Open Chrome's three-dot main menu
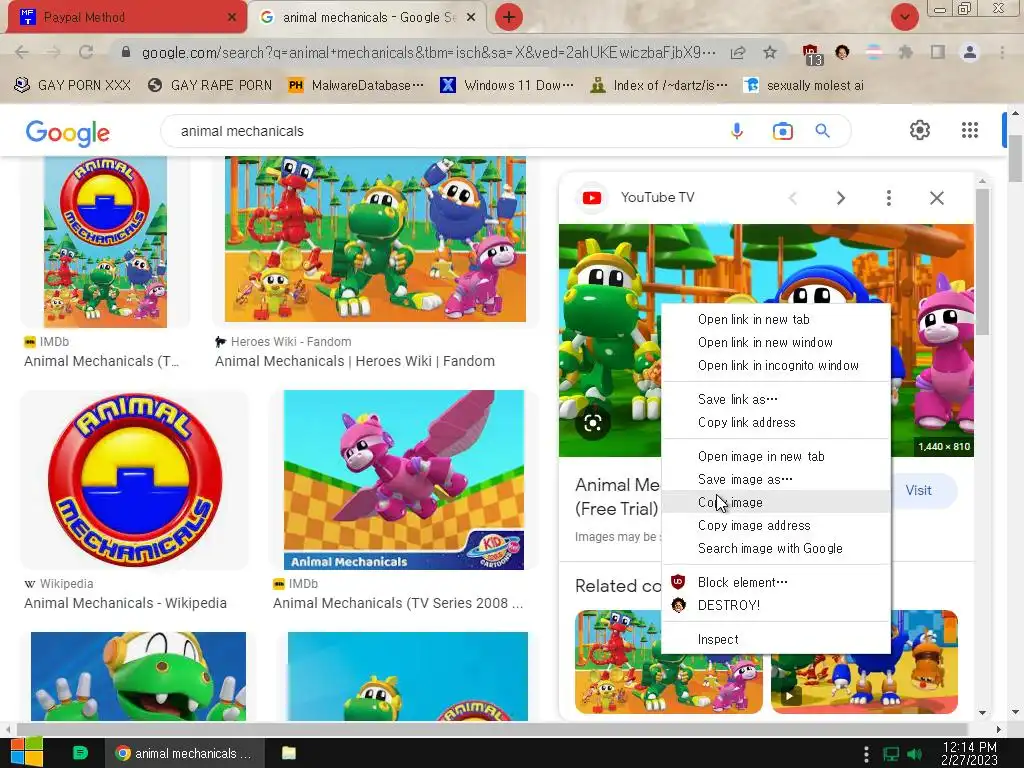This screenshot has width=1024, height=768. pyautogui.click(x=1002, y=52)
